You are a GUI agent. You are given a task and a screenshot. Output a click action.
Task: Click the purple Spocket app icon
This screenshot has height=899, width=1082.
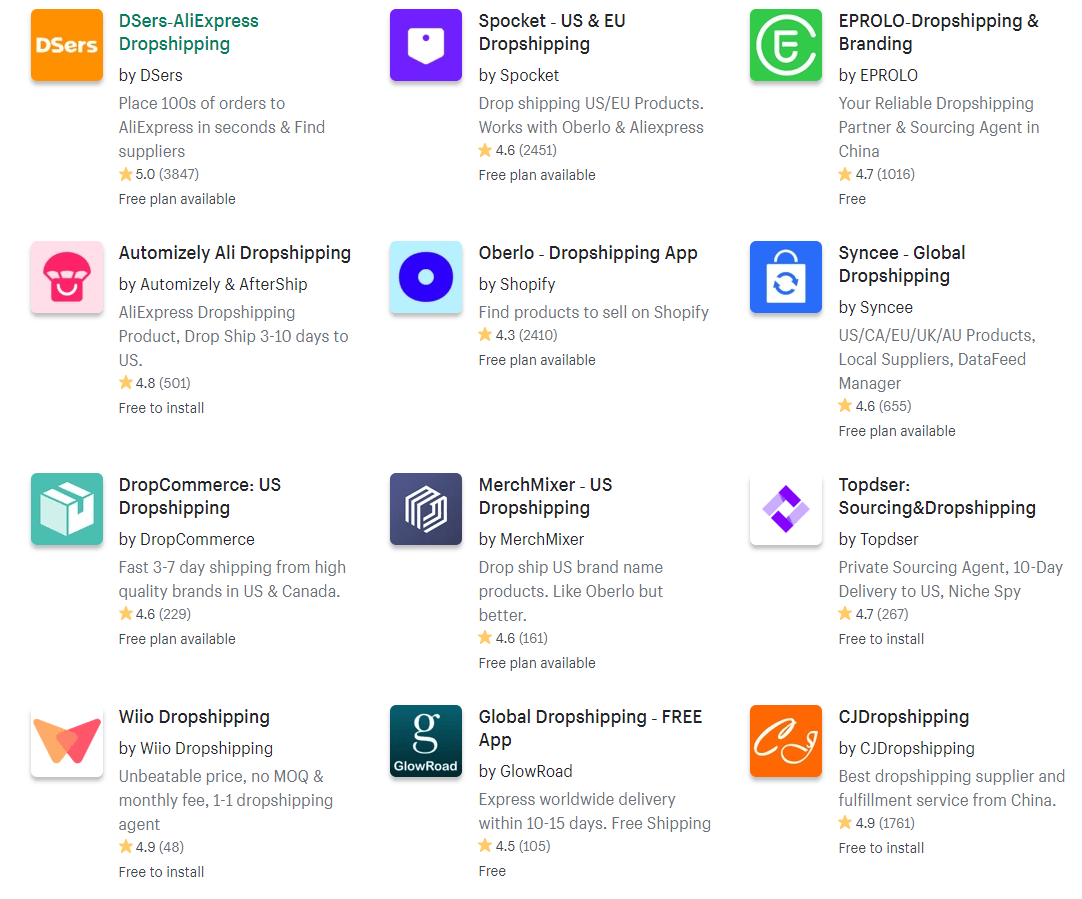click(426, 45)
